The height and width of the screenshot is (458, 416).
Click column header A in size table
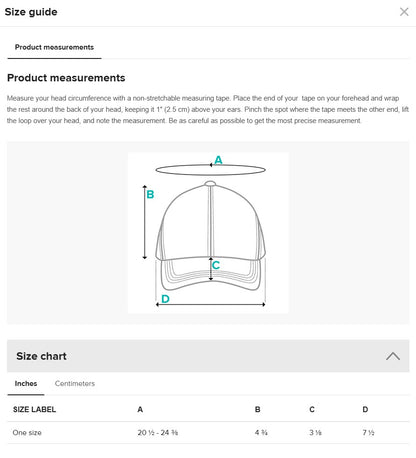point(140,409)
